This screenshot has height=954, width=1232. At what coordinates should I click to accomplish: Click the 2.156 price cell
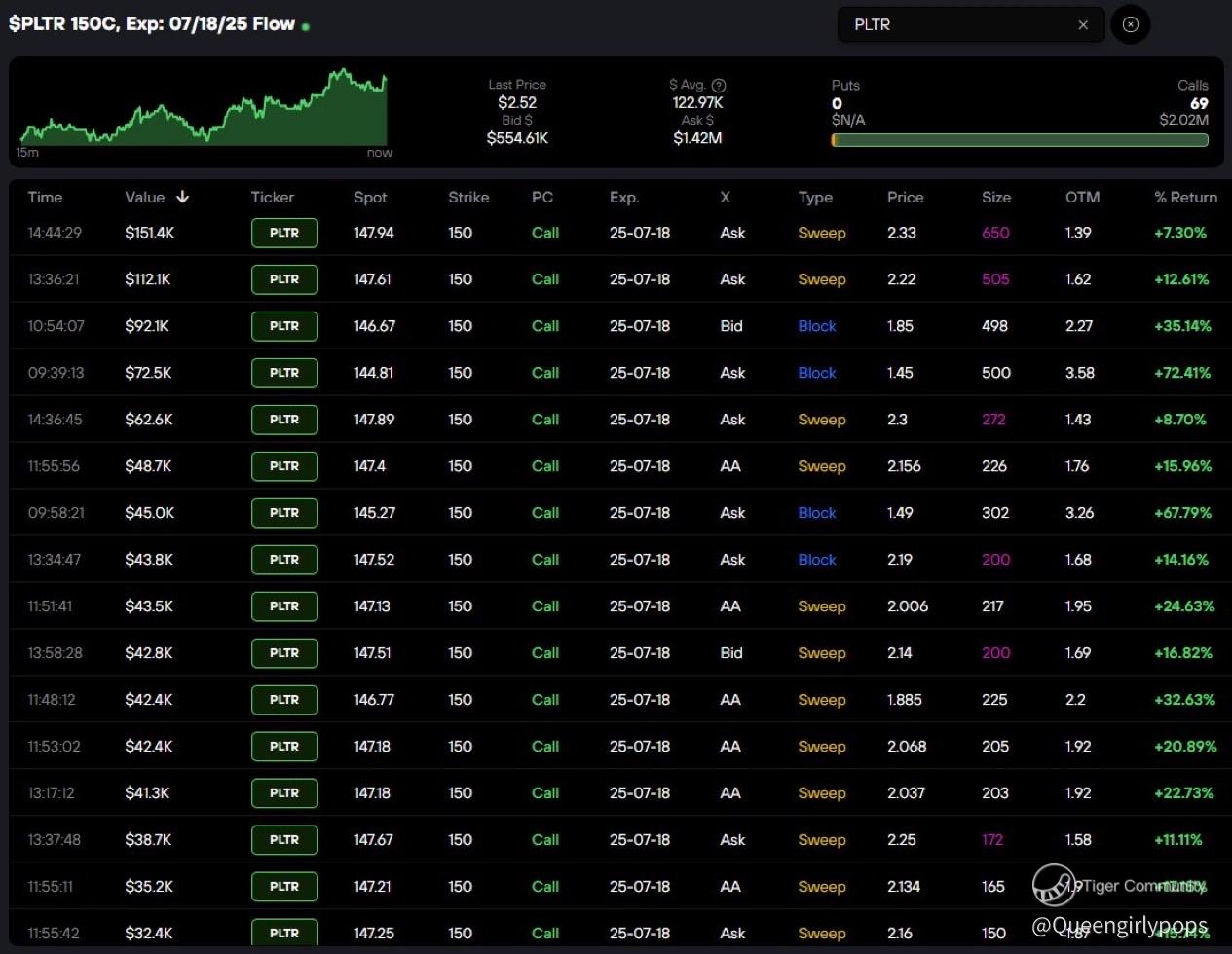click(x=904, y=466)
